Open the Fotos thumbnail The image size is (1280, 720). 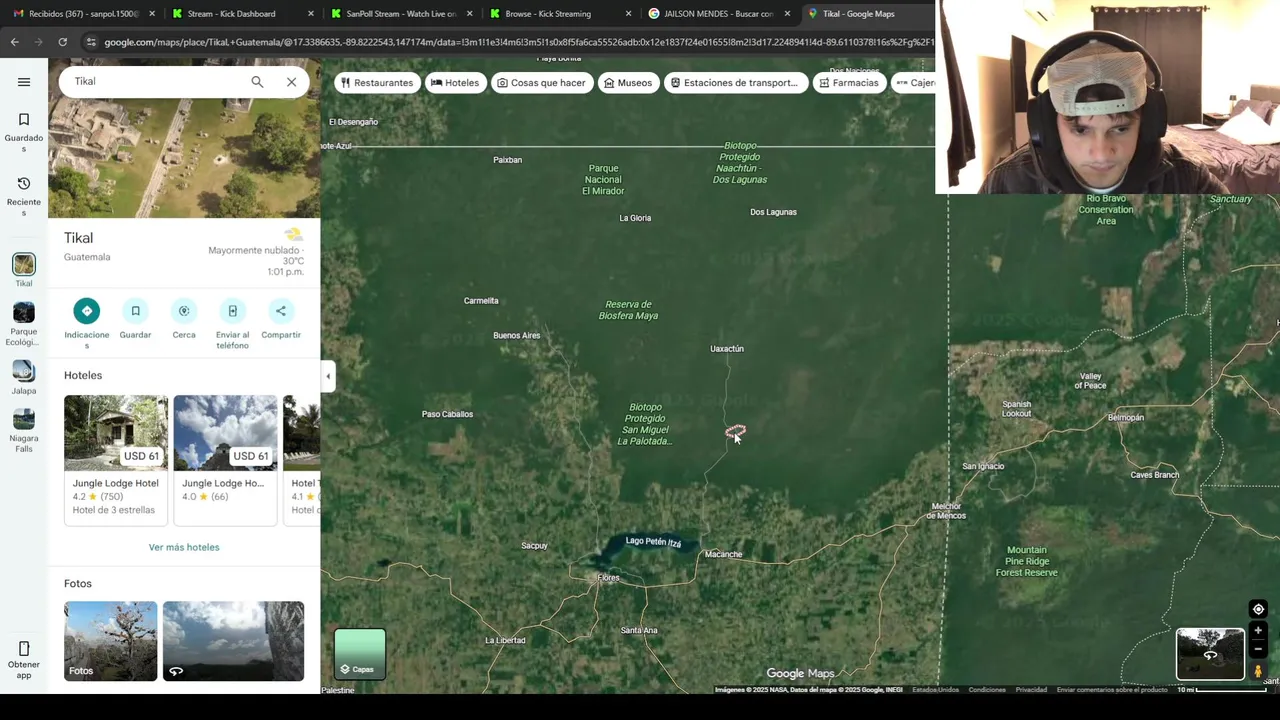coord(110,641)
